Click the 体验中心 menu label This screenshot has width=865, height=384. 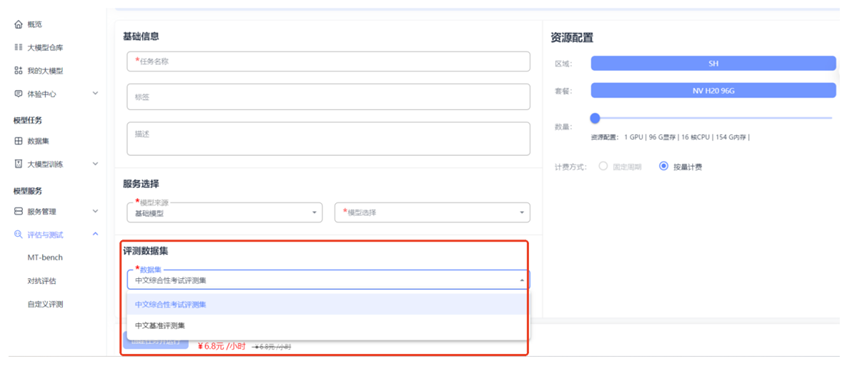42,94
